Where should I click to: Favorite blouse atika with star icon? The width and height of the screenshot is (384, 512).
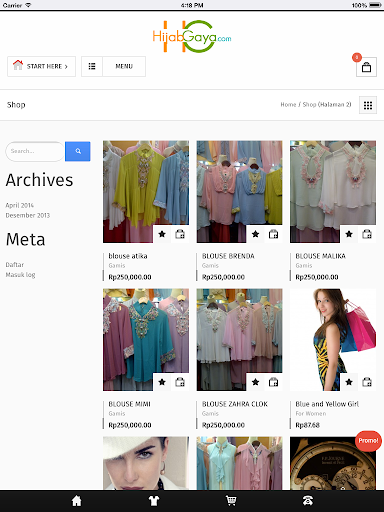[162, 234]
